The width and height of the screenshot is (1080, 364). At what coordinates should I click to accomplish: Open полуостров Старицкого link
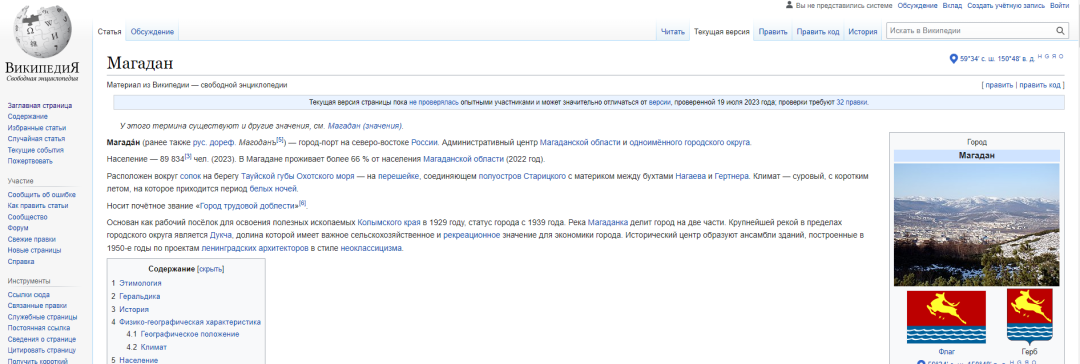522,176
